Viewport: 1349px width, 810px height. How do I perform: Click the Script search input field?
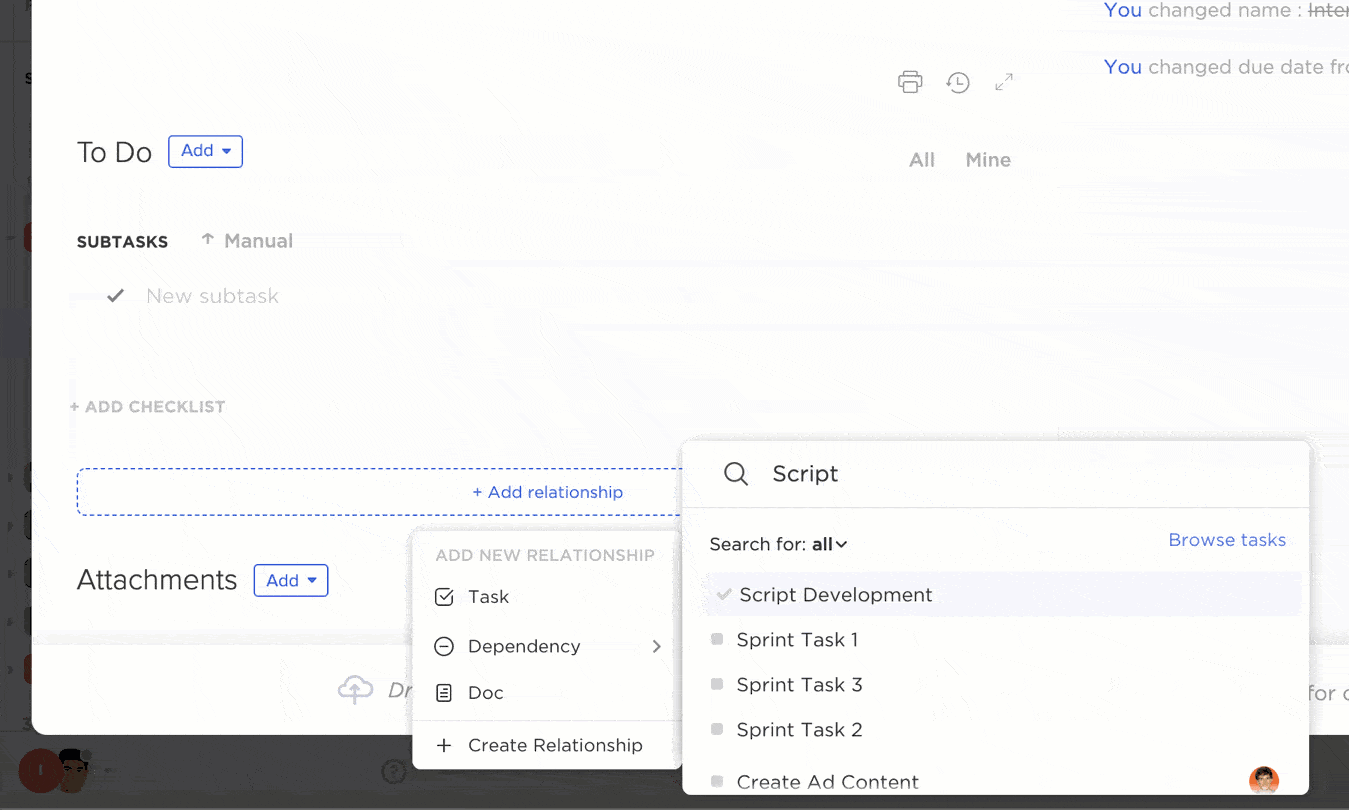[1000, 474]
